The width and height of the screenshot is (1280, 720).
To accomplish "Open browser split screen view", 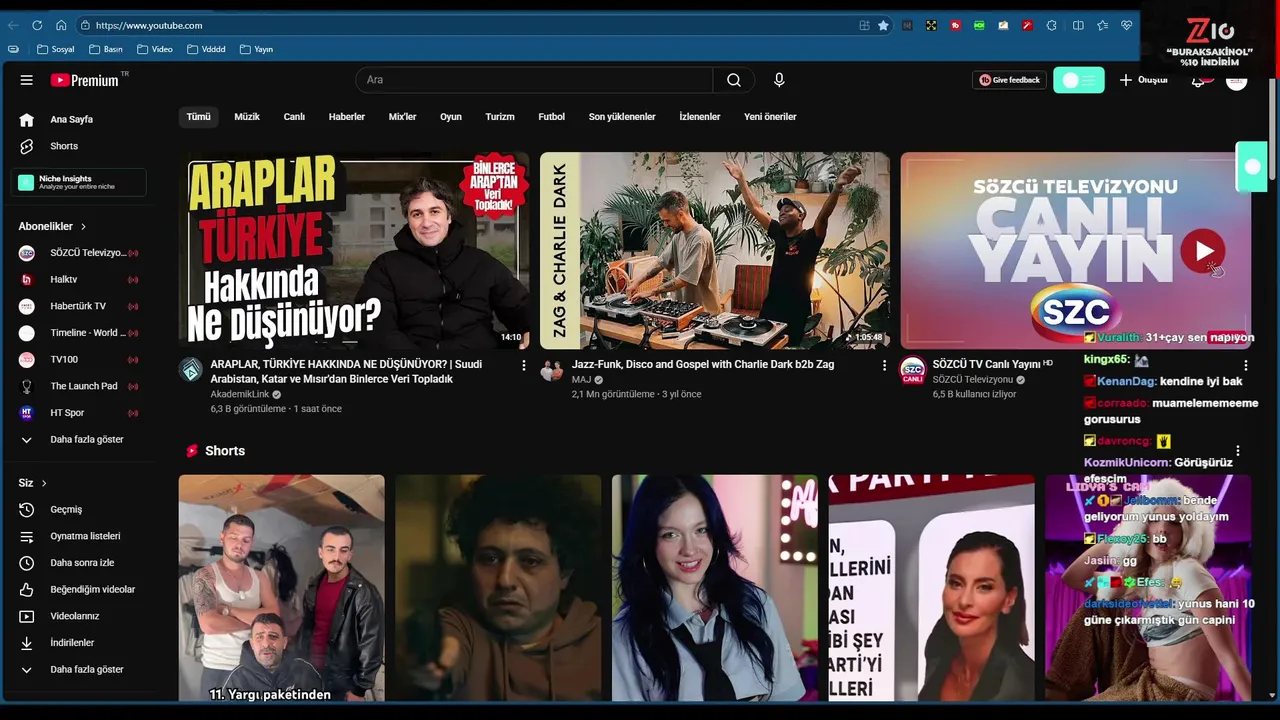I will [1078, 25].
